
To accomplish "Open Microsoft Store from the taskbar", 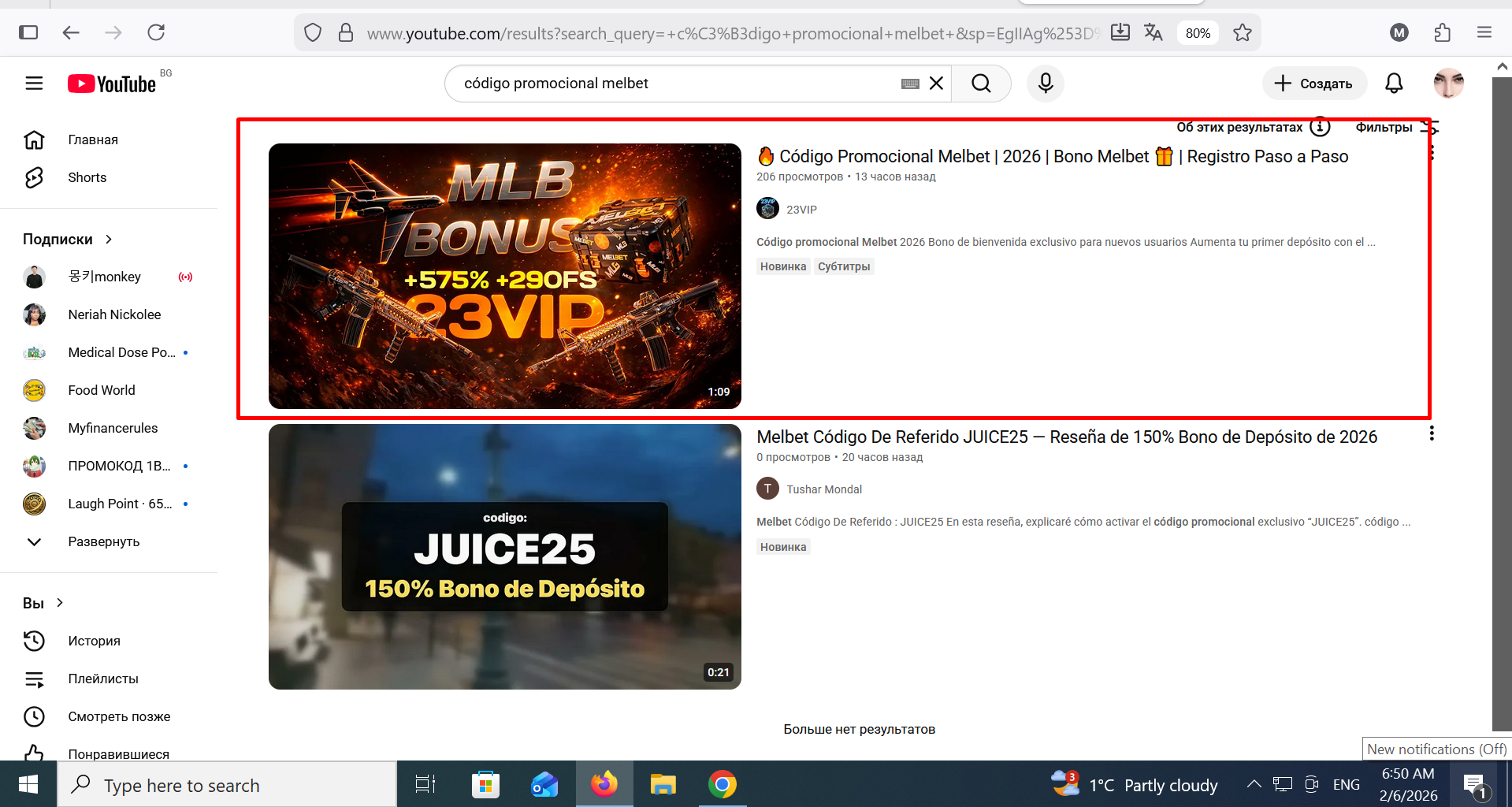I will tap(485, 784).
